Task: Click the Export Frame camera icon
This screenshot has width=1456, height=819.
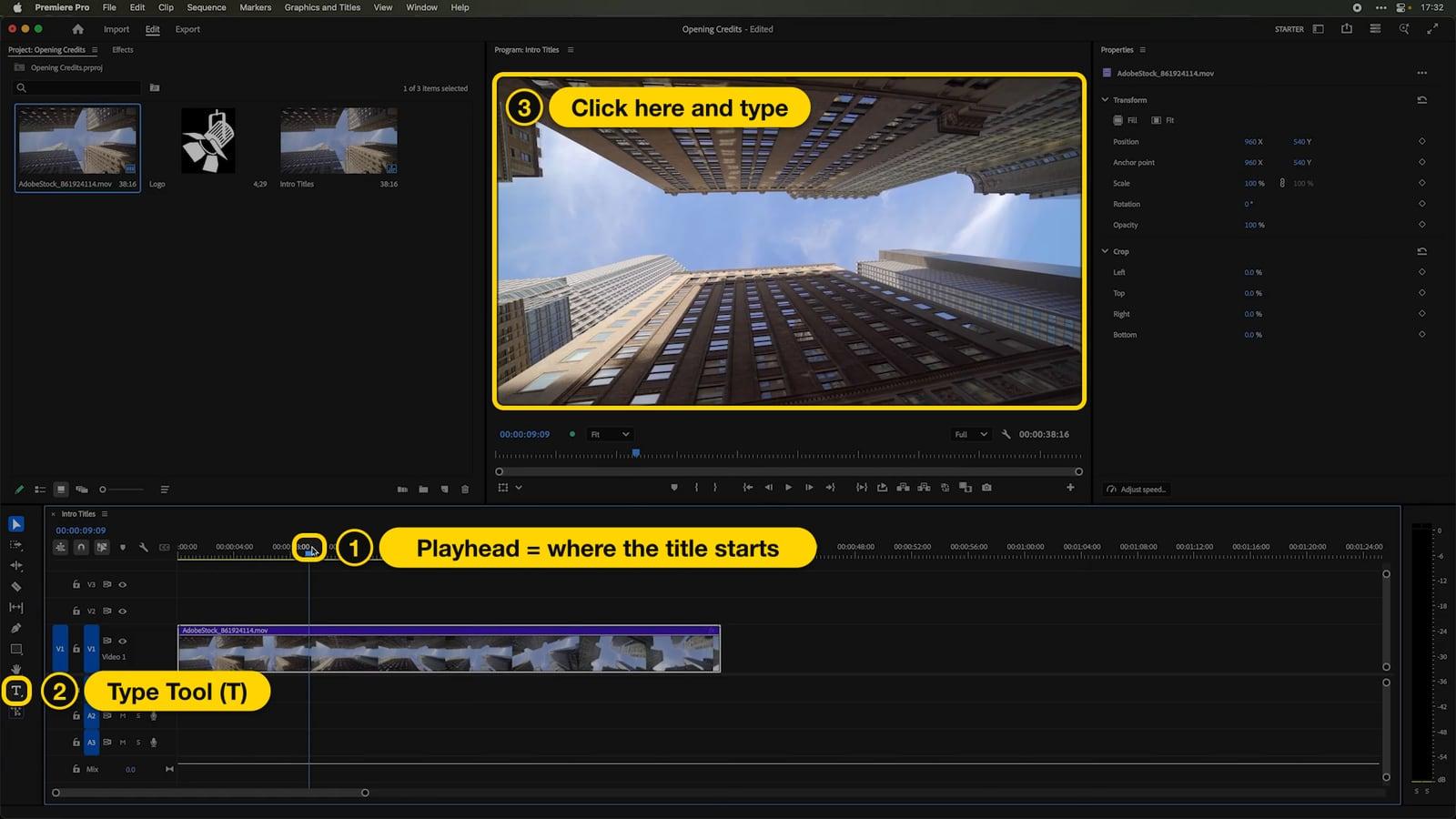Action: [x=987, y=488]
